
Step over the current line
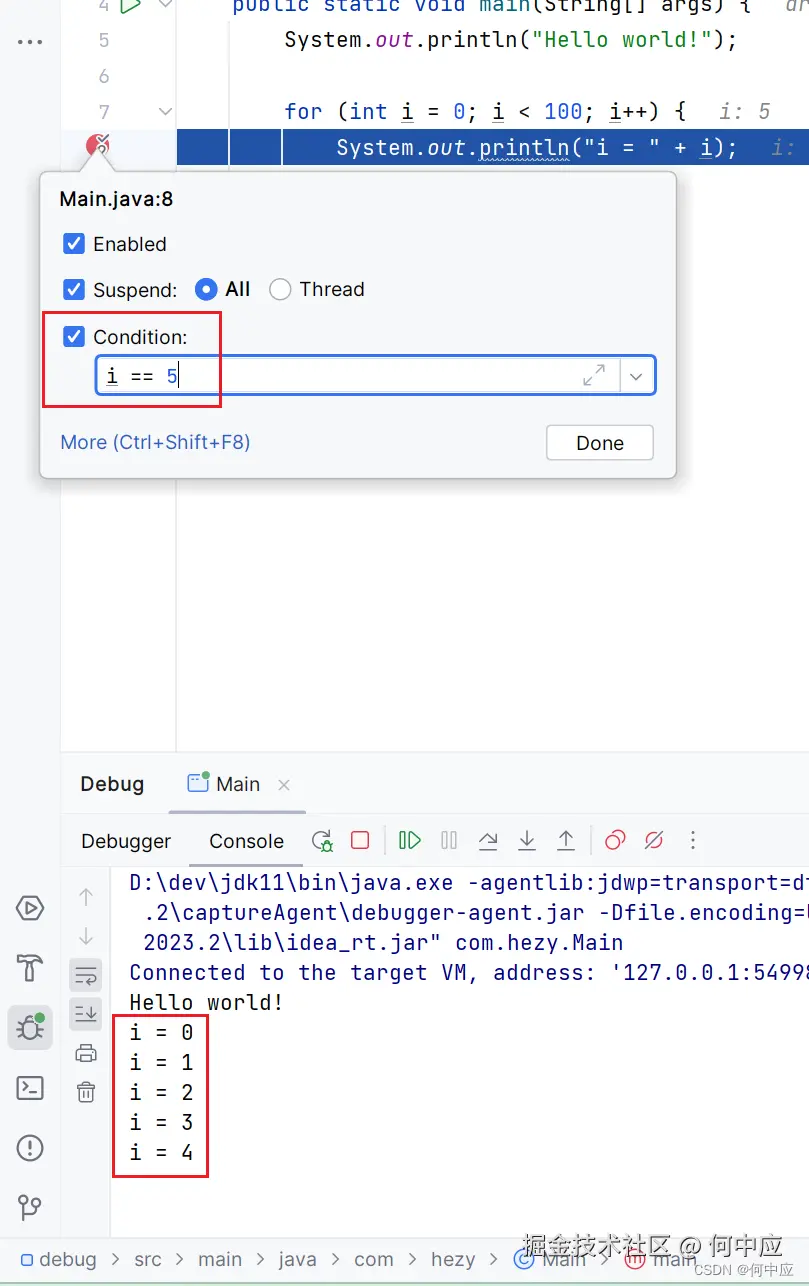click(x=488, y=841)
